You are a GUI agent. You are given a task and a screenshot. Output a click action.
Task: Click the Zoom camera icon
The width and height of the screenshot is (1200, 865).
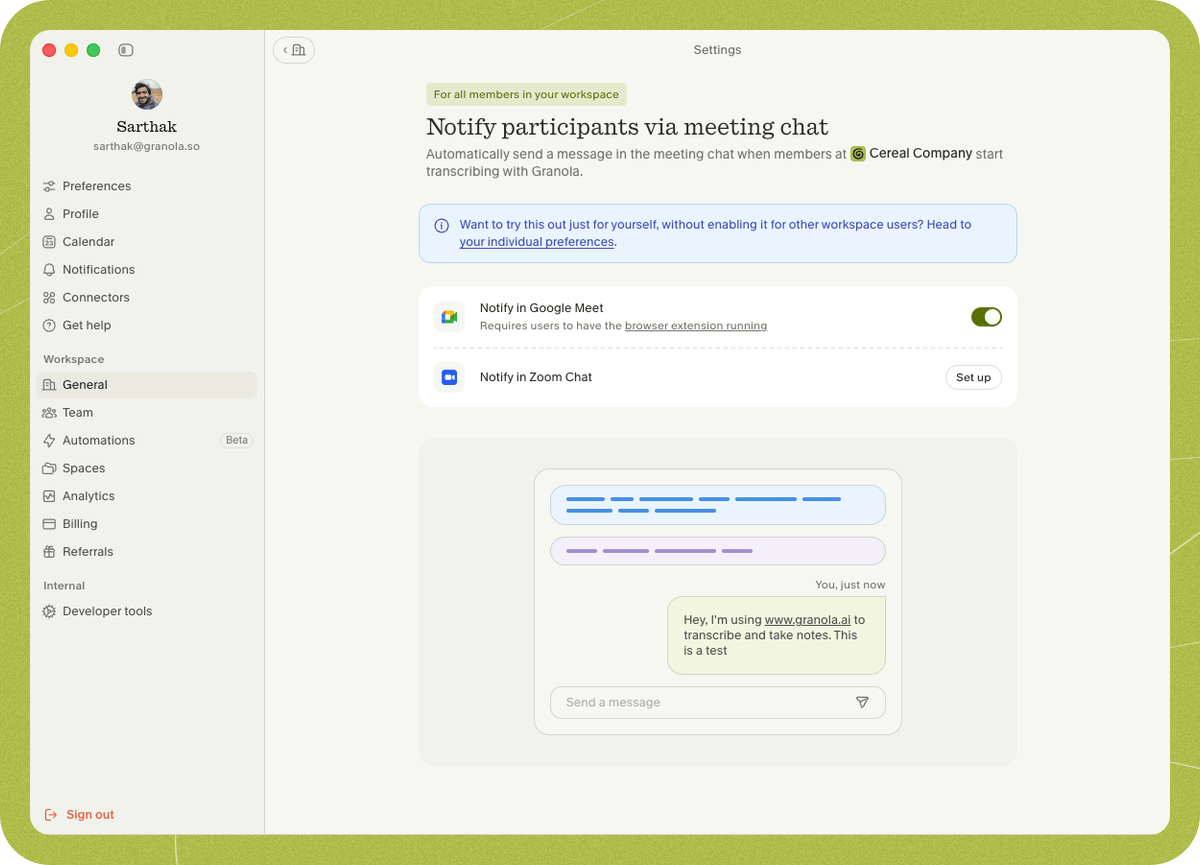[x=450, y=377]
